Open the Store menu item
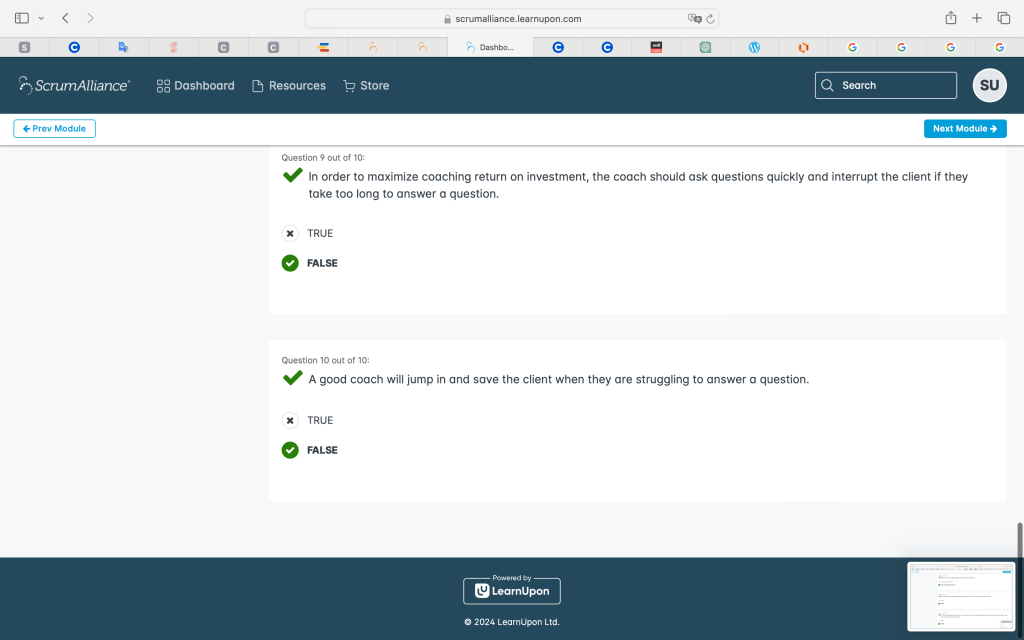The image size is (1024, 640). tap(366, 86)
